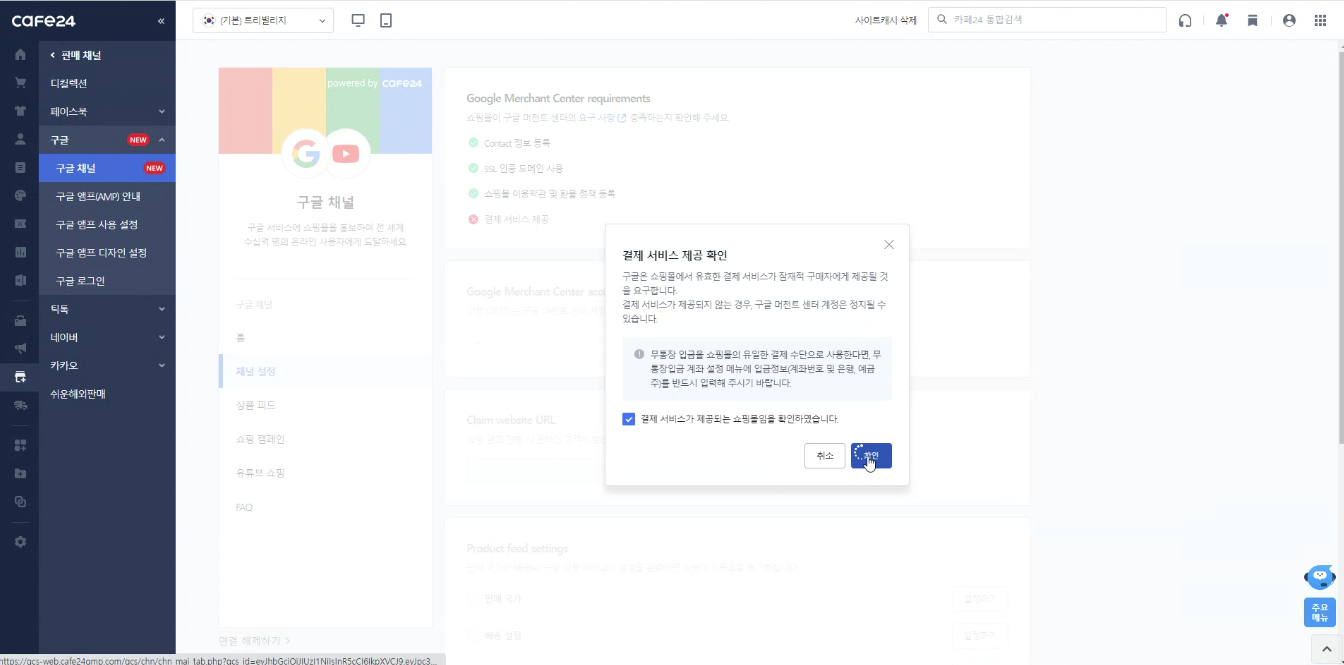Open the toolbox icon in left rail
Viewport: 1344px width, 665px height.
[x=20, y=321]
